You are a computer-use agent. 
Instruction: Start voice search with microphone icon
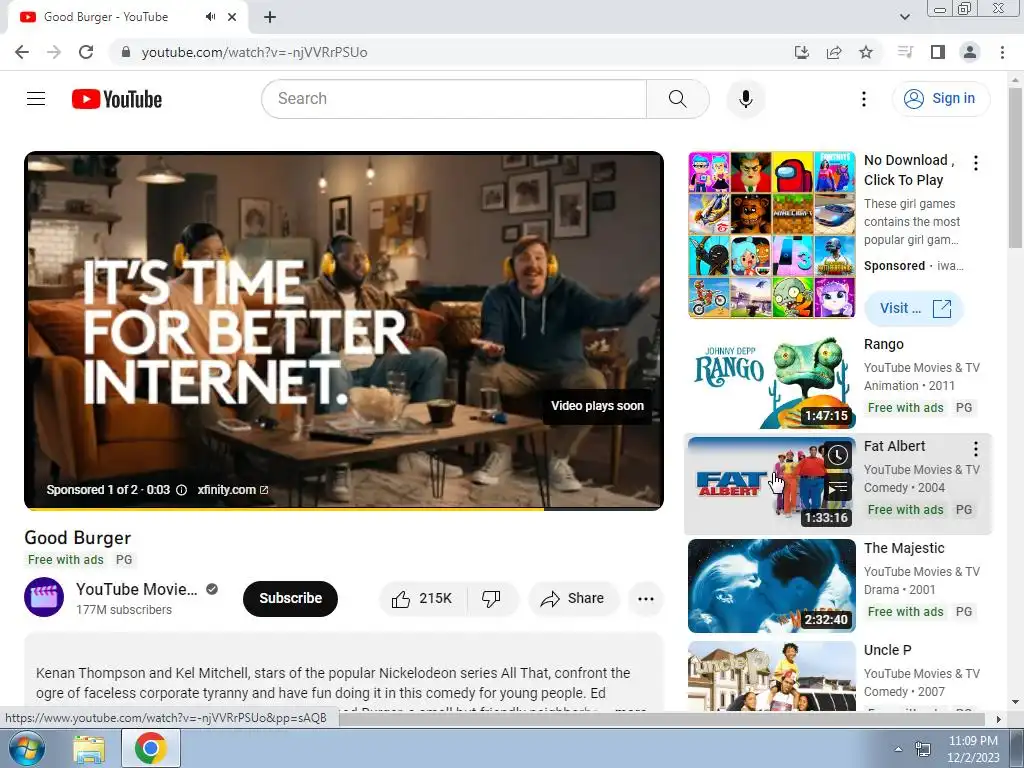(746, 99)
